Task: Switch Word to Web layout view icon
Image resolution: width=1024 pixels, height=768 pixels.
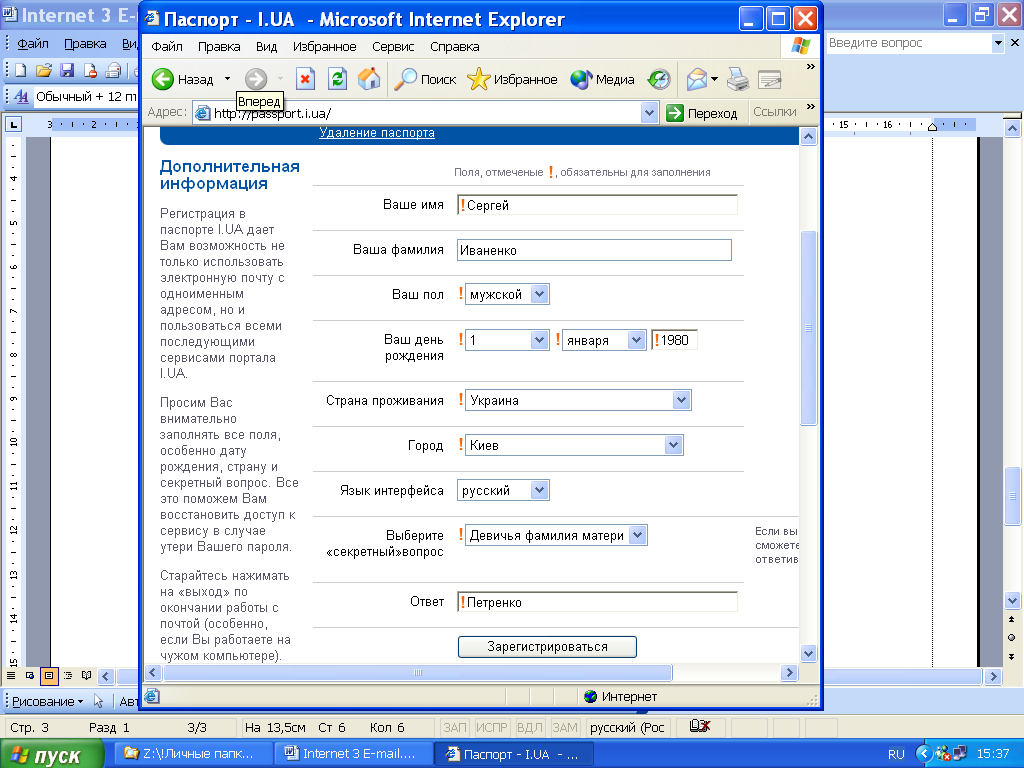Action: click(x=30, y=675)
